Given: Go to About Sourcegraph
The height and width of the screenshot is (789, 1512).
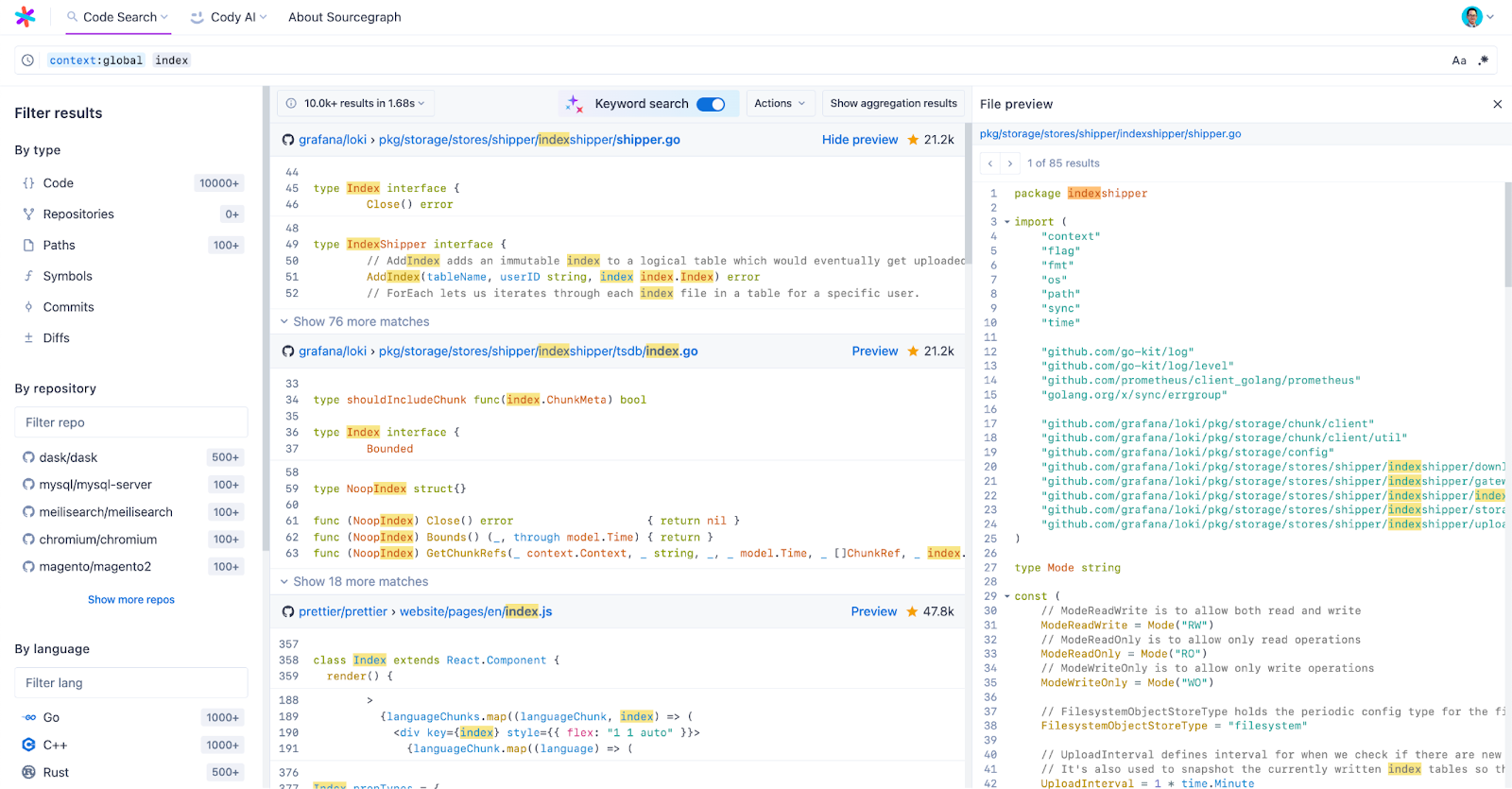Looking at the screenshot, I should (345, 17).
